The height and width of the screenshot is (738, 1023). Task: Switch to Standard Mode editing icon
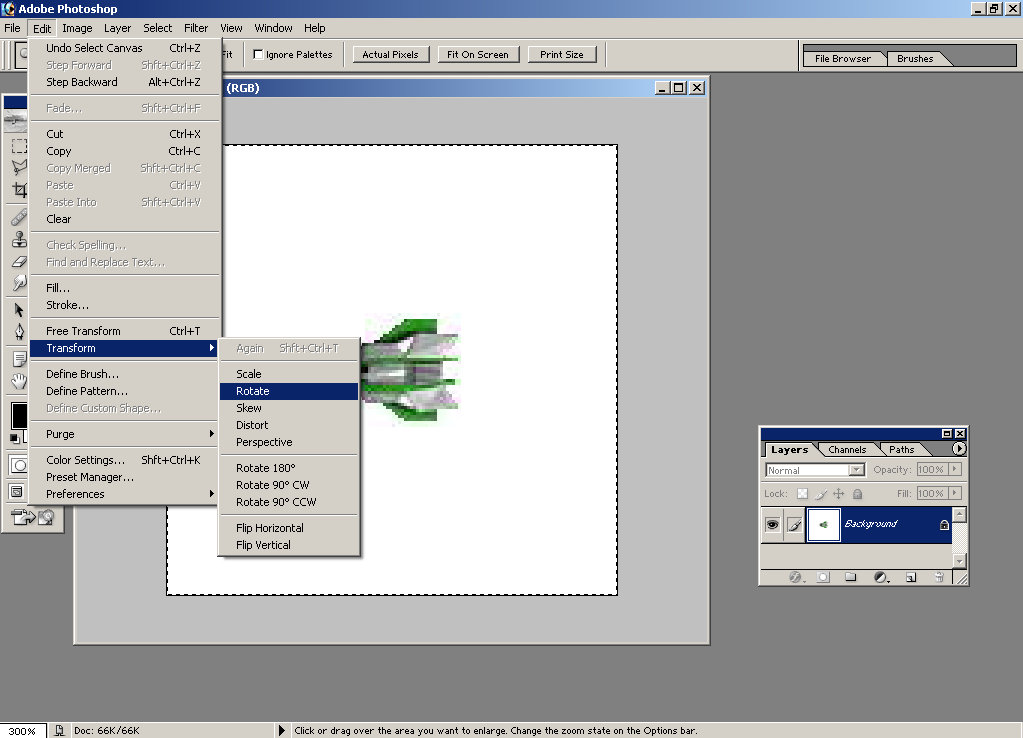pyautogui.click(x=19, y=465)
